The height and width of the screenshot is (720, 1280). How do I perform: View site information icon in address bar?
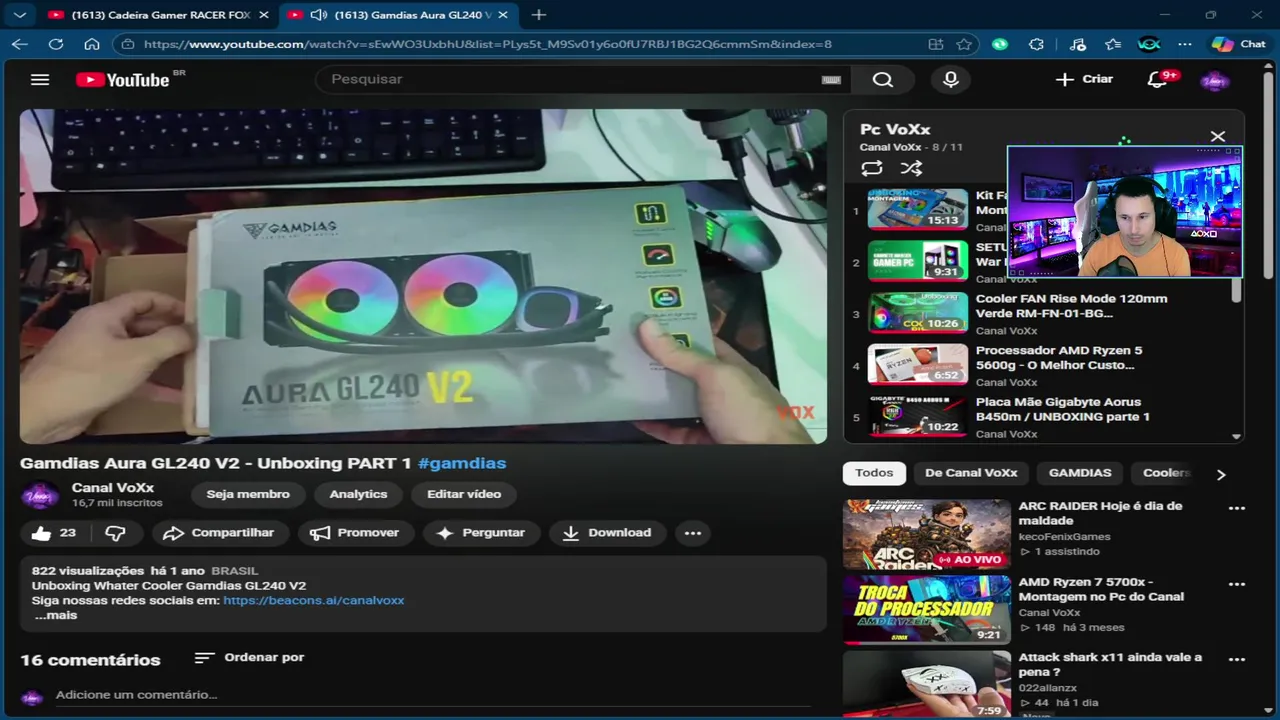pos(127,44)
